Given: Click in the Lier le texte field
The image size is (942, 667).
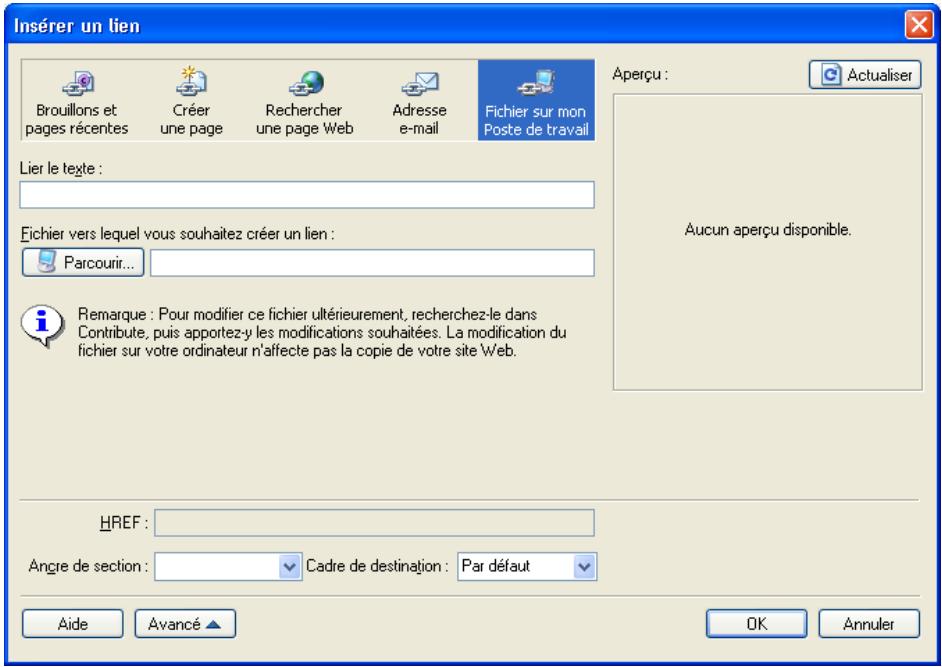Looking at the screenshot, I should (x=307, y=195).
